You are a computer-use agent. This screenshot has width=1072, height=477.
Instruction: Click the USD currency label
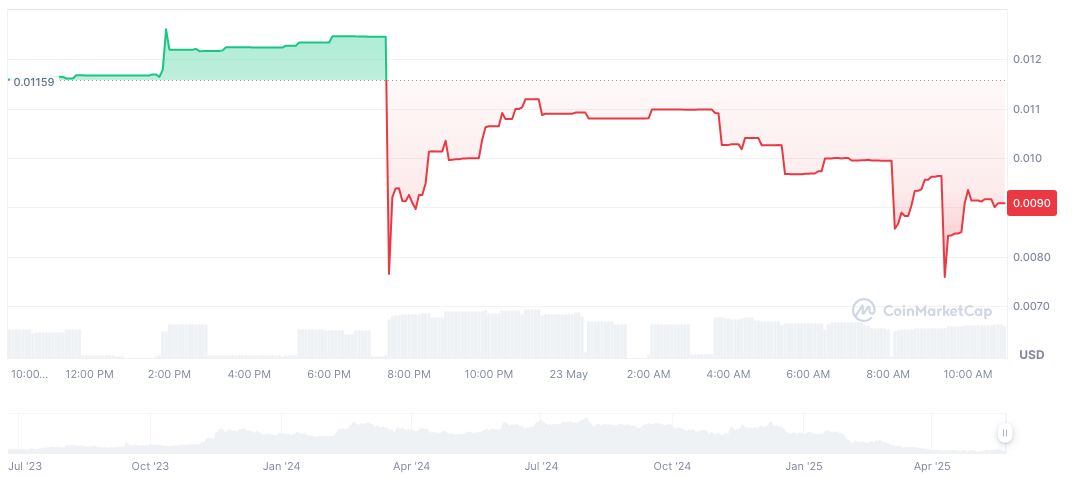pos(1031,355)
